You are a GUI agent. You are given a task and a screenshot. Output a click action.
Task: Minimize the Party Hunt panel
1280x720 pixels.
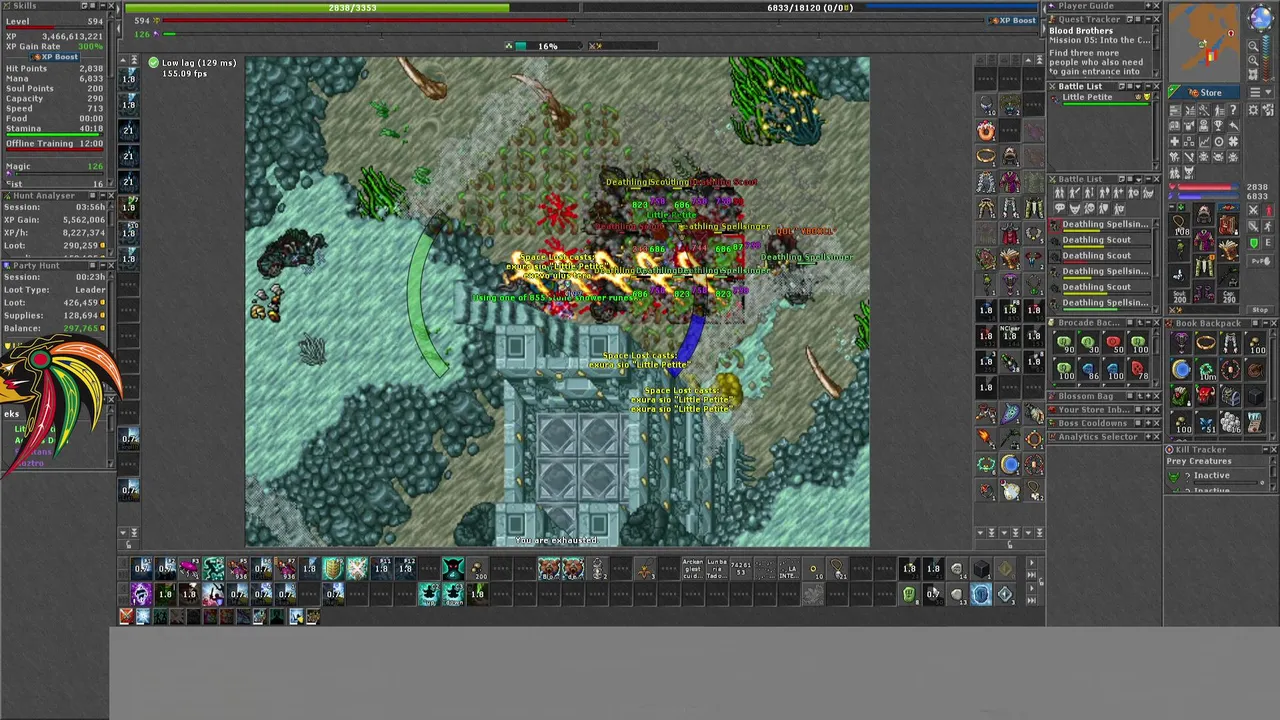pyautogui.click(x=101, y=266)
